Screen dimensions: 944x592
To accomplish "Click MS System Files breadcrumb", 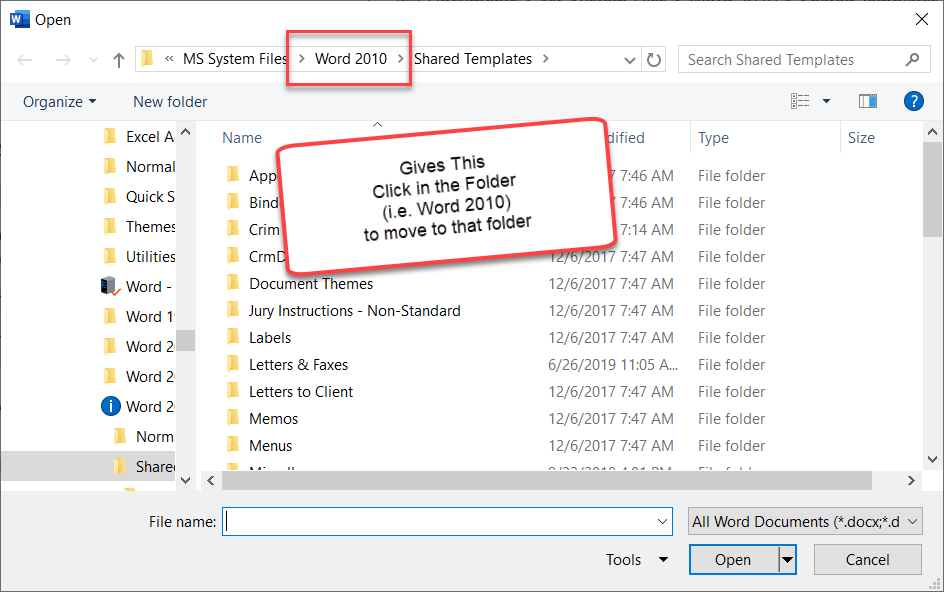I will pos(235,59).
